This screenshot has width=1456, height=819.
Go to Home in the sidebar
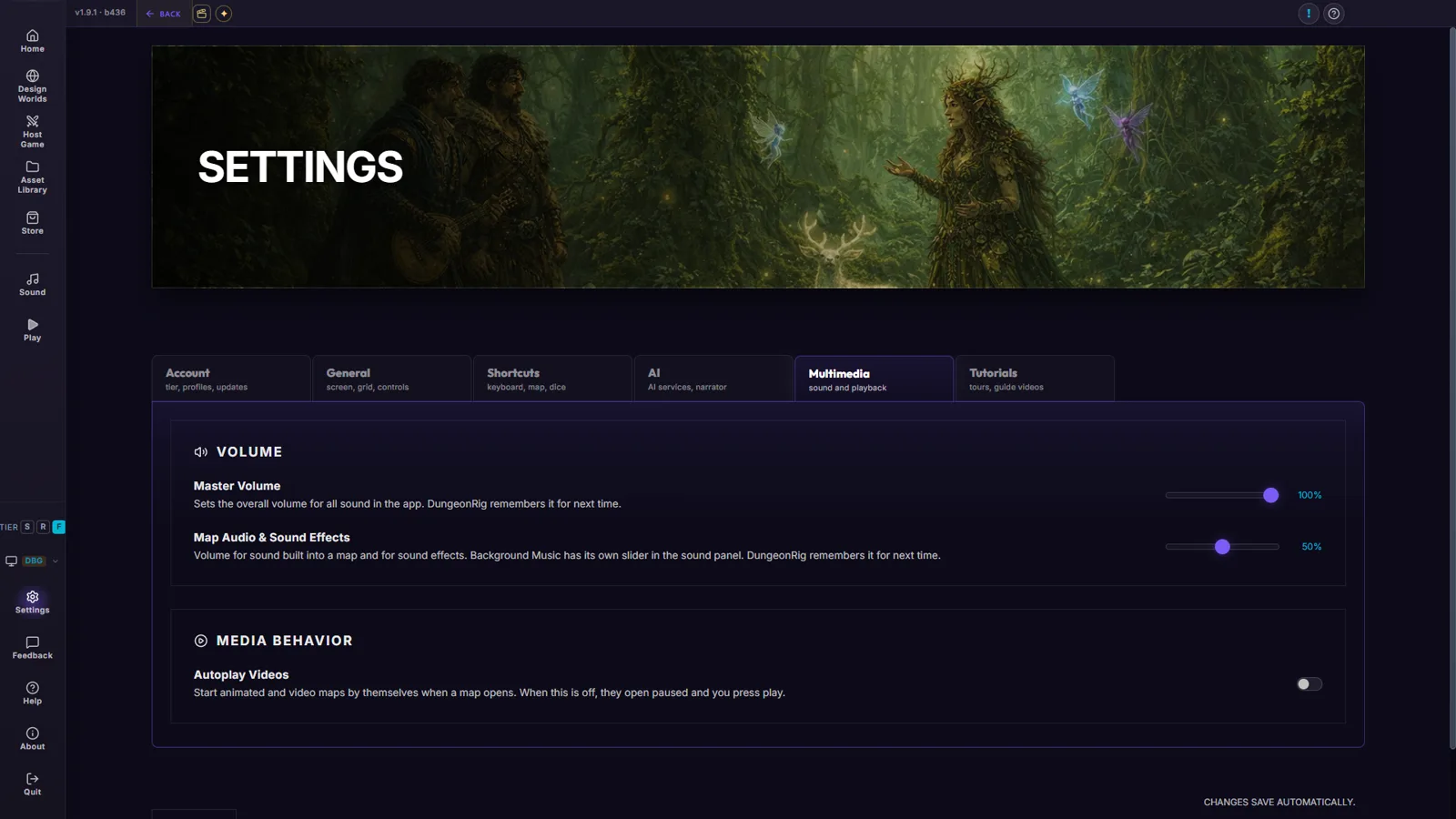click(33, 41)
